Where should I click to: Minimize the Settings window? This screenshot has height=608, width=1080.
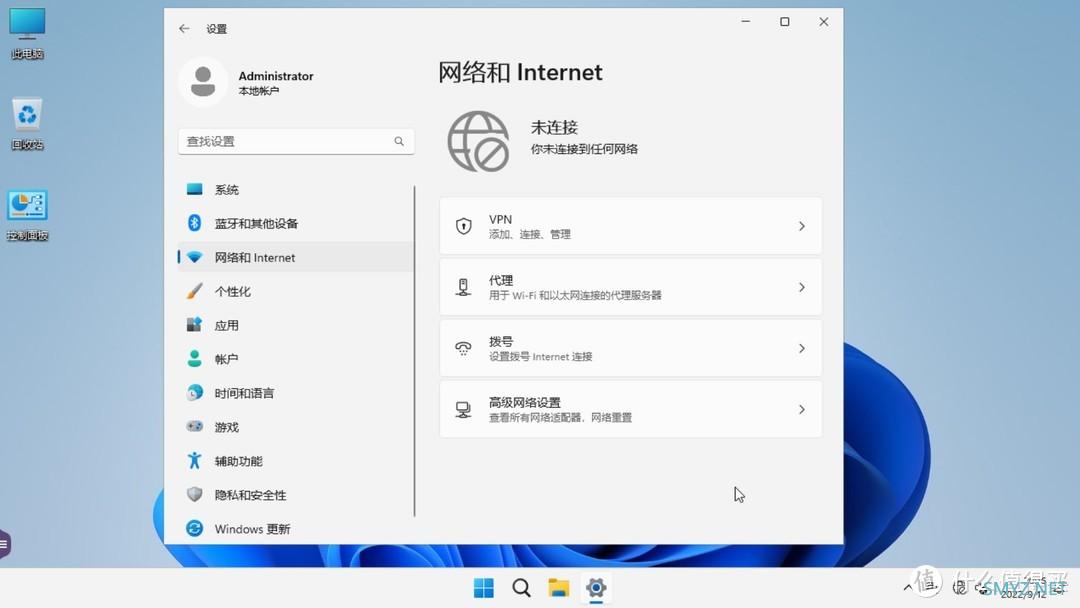[745, 22]
